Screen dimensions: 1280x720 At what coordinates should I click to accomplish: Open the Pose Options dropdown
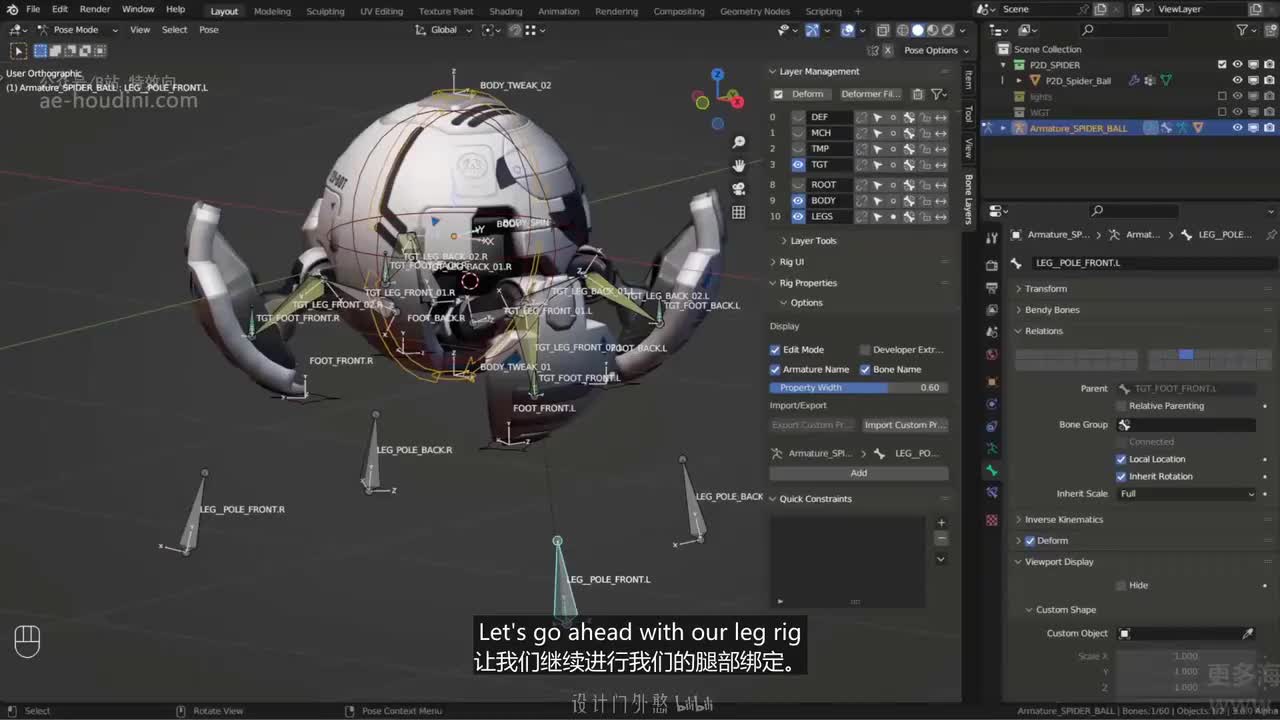[x=937, y=50]
